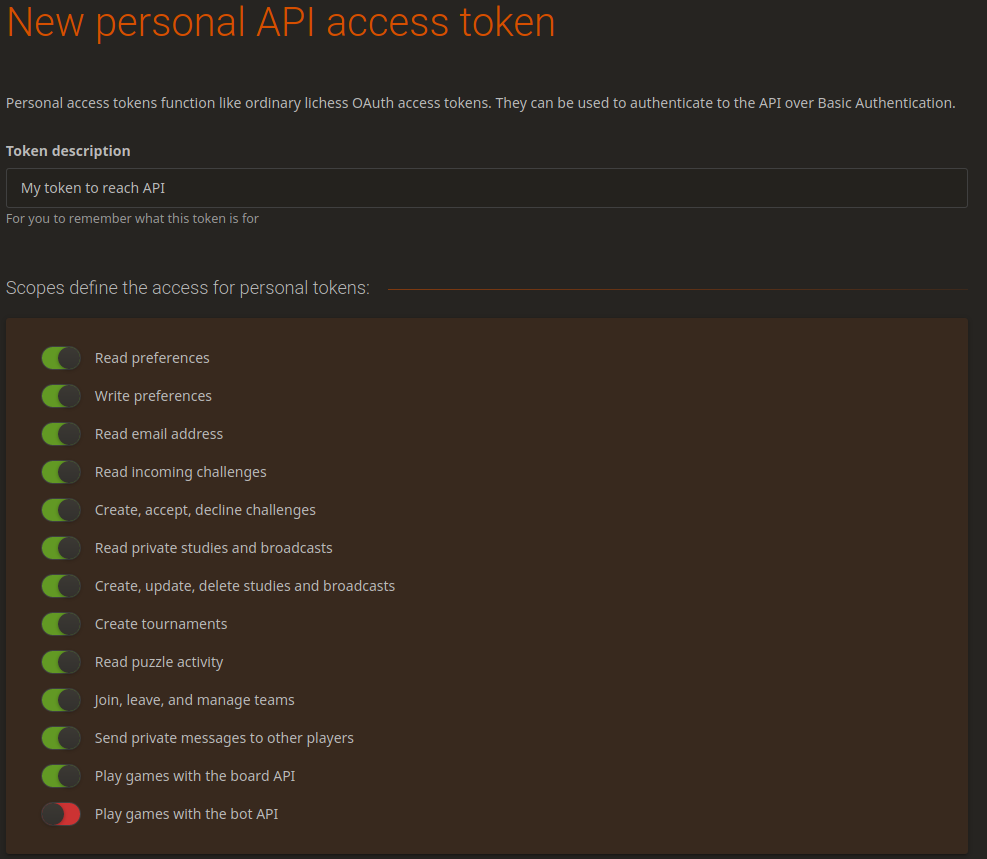Click the "Write preferences" label text
Viewport: 987px width, 859px height.
click(x=153, y=396)
